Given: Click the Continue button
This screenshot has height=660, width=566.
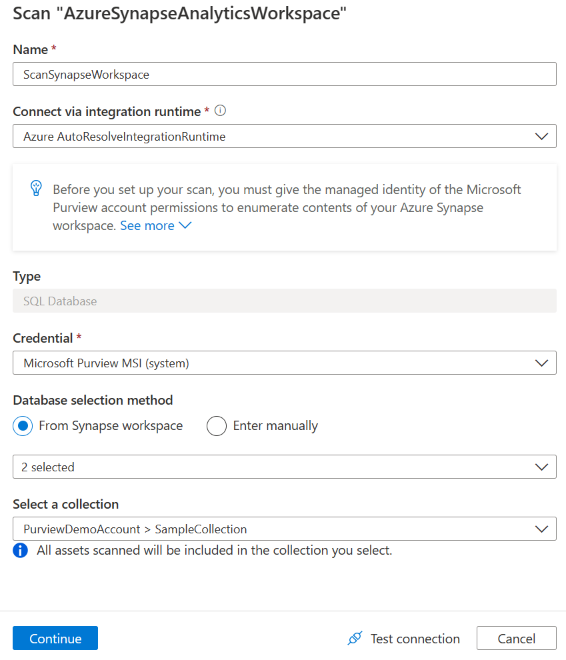Looking at the screenshot, I should tap(55, 638).
